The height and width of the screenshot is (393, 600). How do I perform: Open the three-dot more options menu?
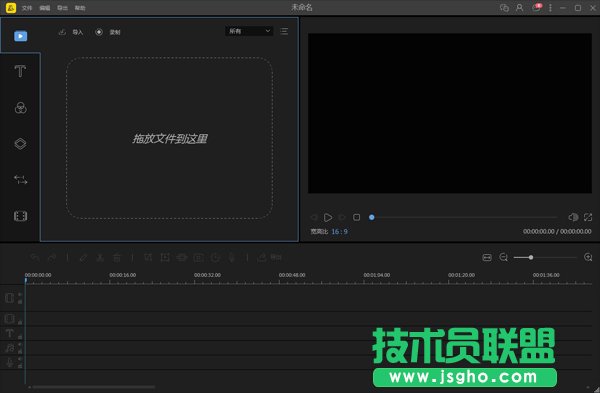[x=550, y=8]
